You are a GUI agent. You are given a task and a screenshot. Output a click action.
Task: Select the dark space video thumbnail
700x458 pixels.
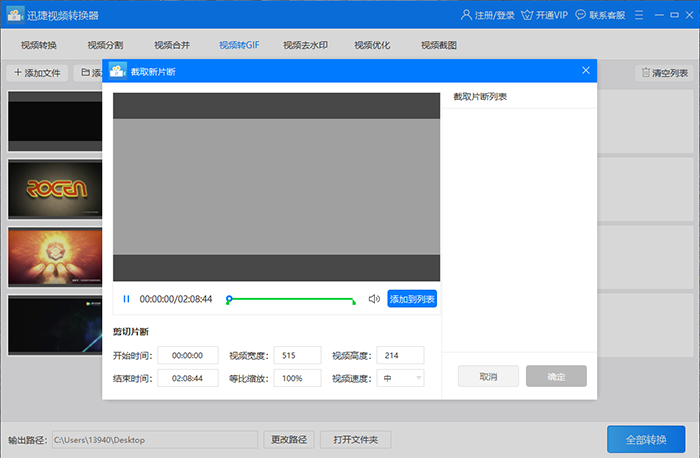55,325
